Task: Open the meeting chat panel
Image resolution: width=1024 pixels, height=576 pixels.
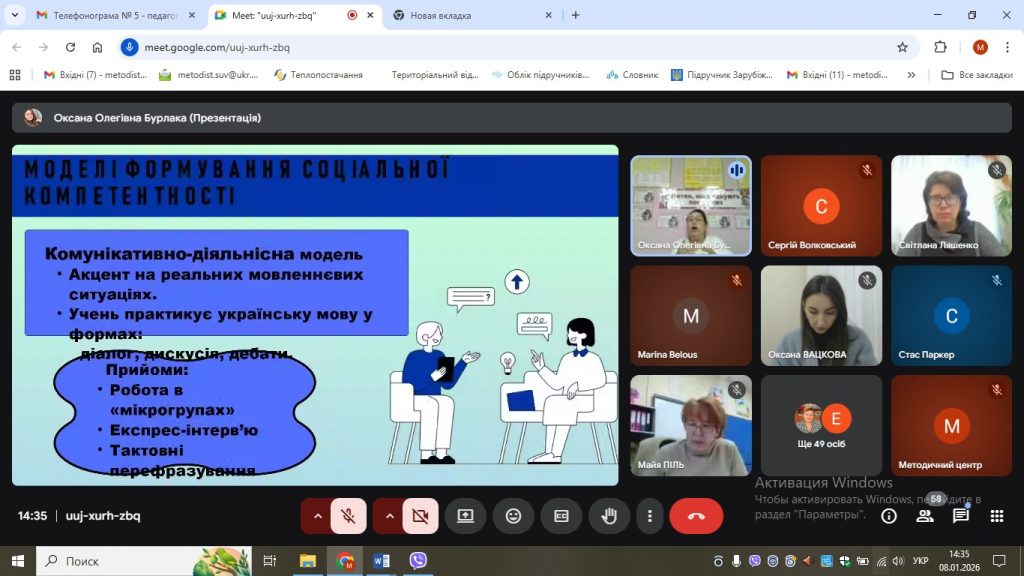Action: (x=960, y=516)
